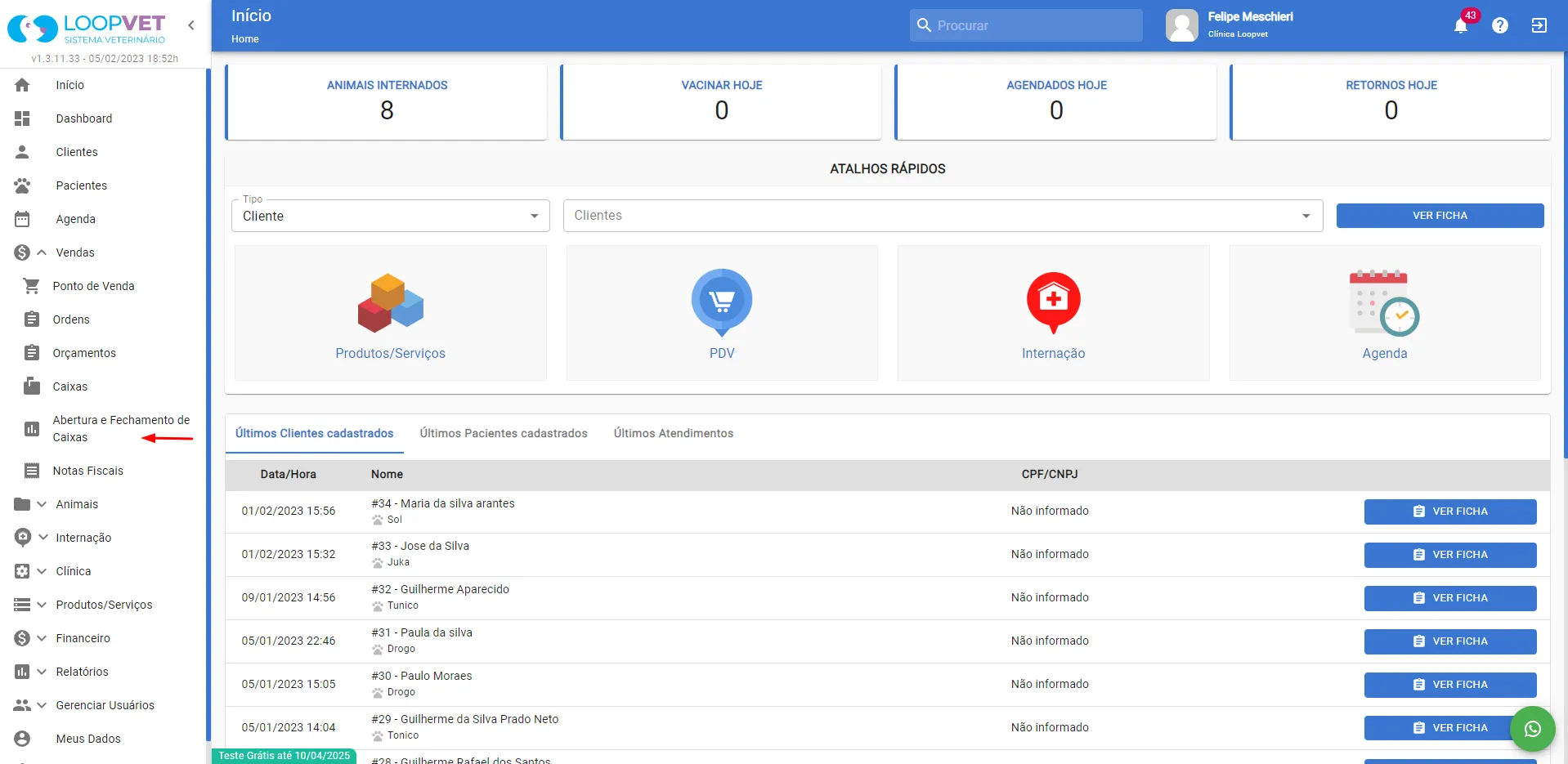Open Ponto de Venda cart item
This screenshot has height=764, width=1568.
pos(103,286)
